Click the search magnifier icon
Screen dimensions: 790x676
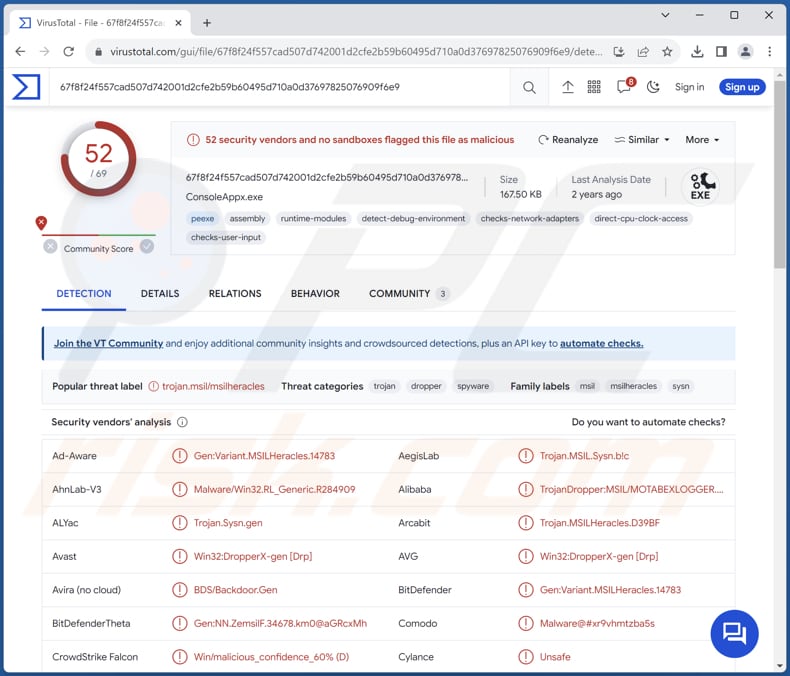(x=529, y=88)
